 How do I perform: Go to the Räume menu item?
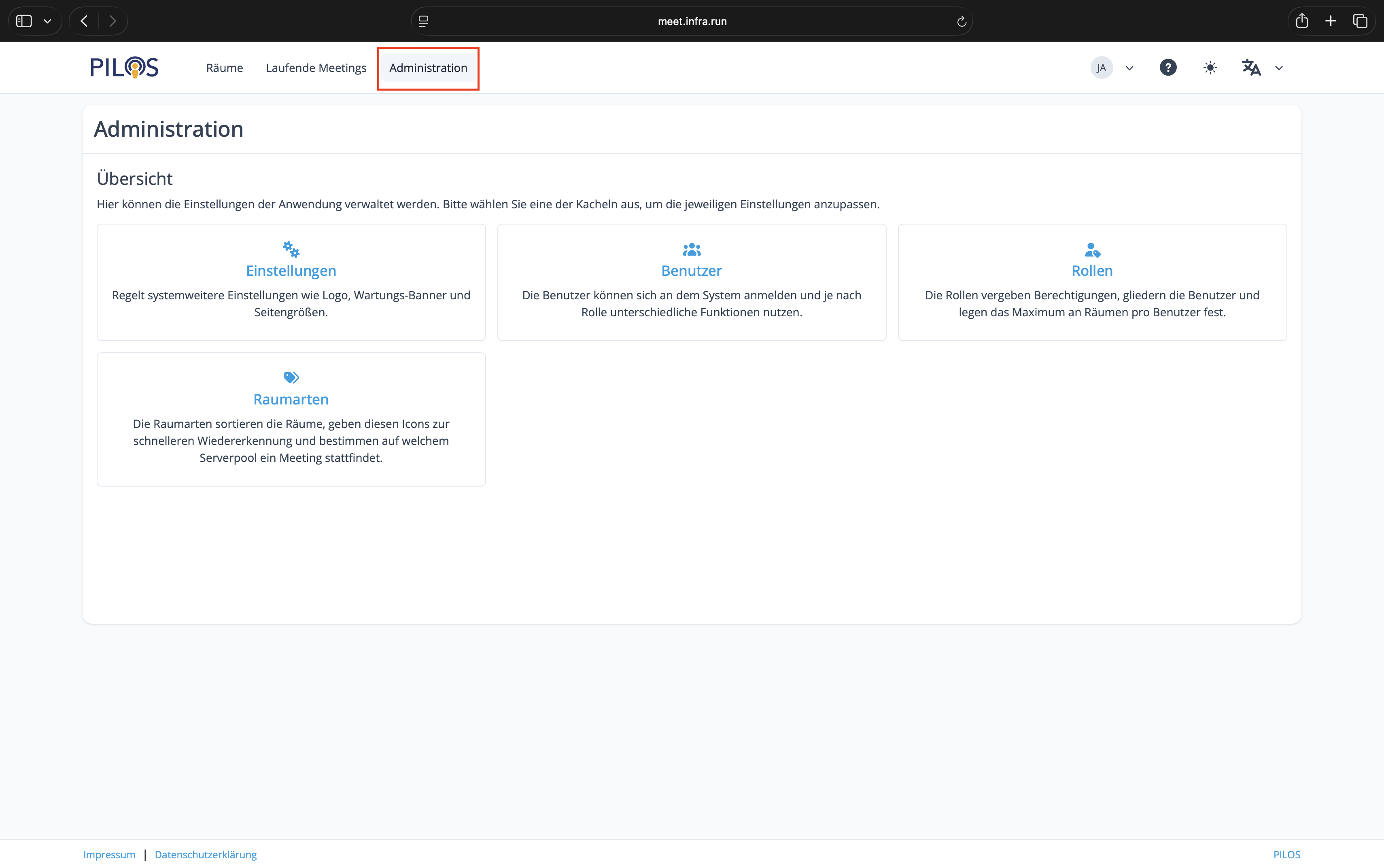pos(225,68)
